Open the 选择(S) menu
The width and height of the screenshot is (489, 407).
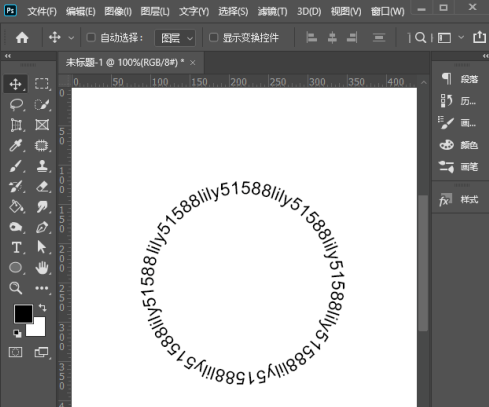[x=233, y=12]
